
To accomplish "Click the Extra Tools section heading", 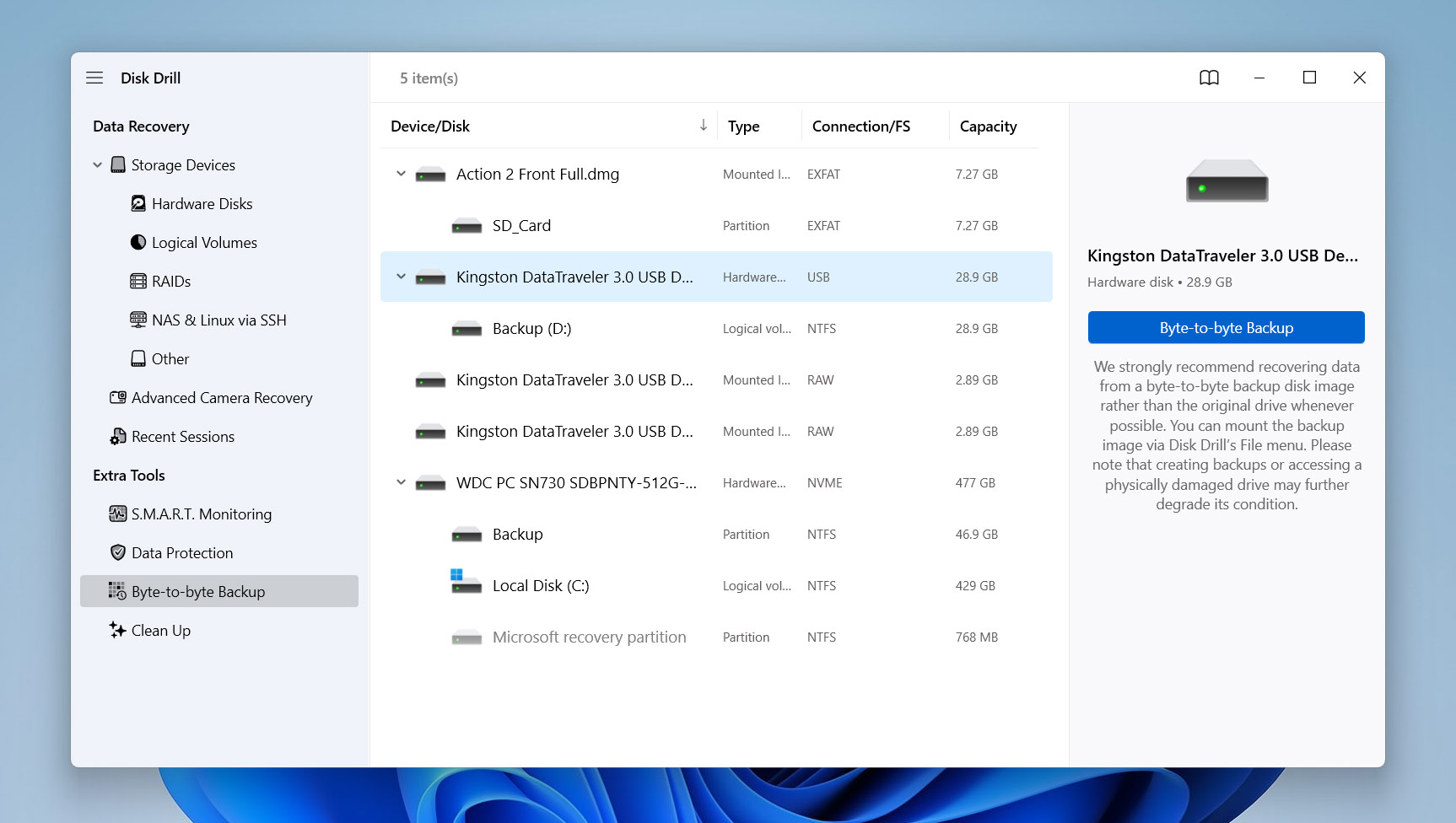I will click(129, 475).
